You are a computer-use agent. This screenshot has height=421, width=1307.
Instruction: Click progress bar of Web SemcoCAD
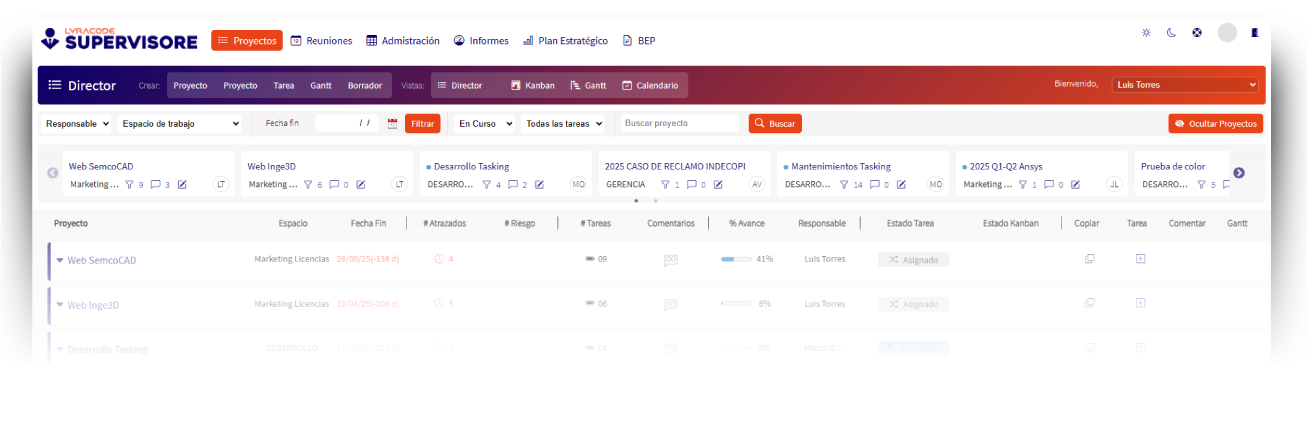pos(736,259)
